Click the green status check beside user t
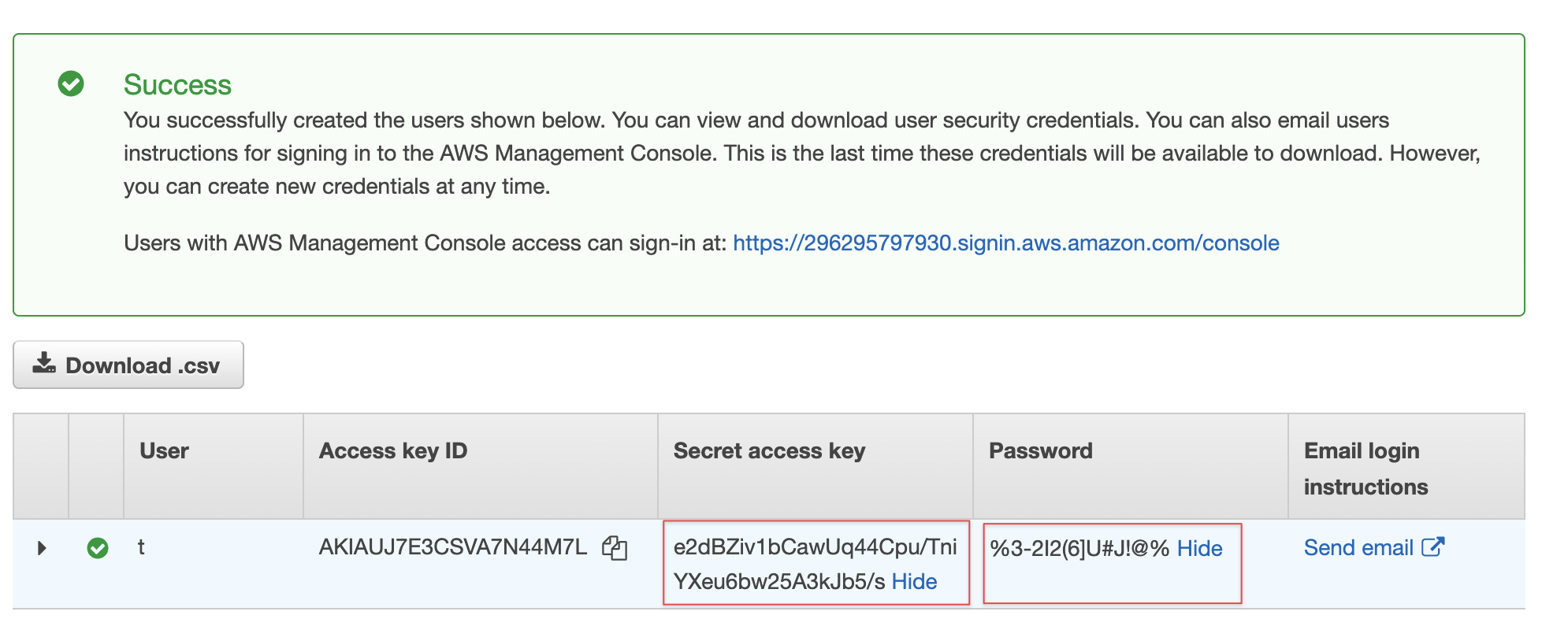Viewport: 1568px width, 641px height. 98,548
